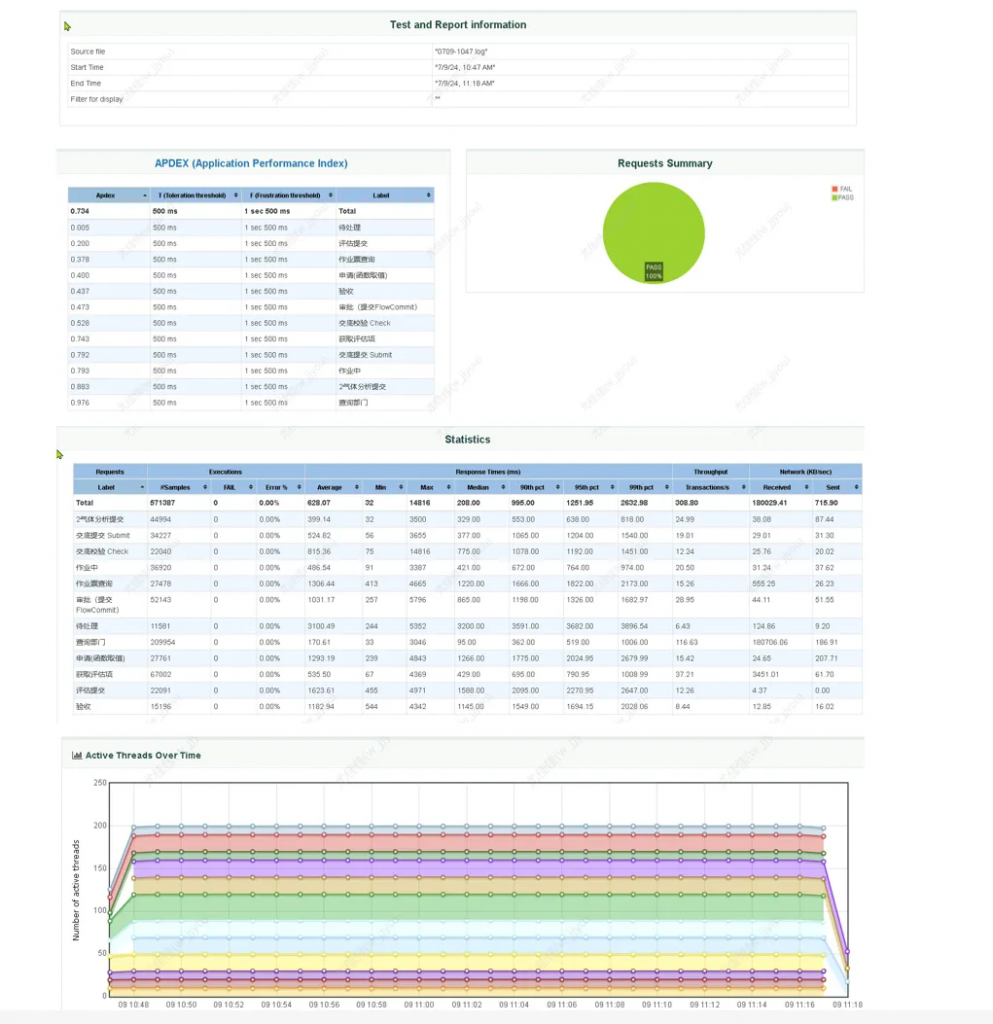Click the sort arrow on the Apdex column
Image resolution: width=993 pixels, height=1024 pixels.
coord(146,195)
